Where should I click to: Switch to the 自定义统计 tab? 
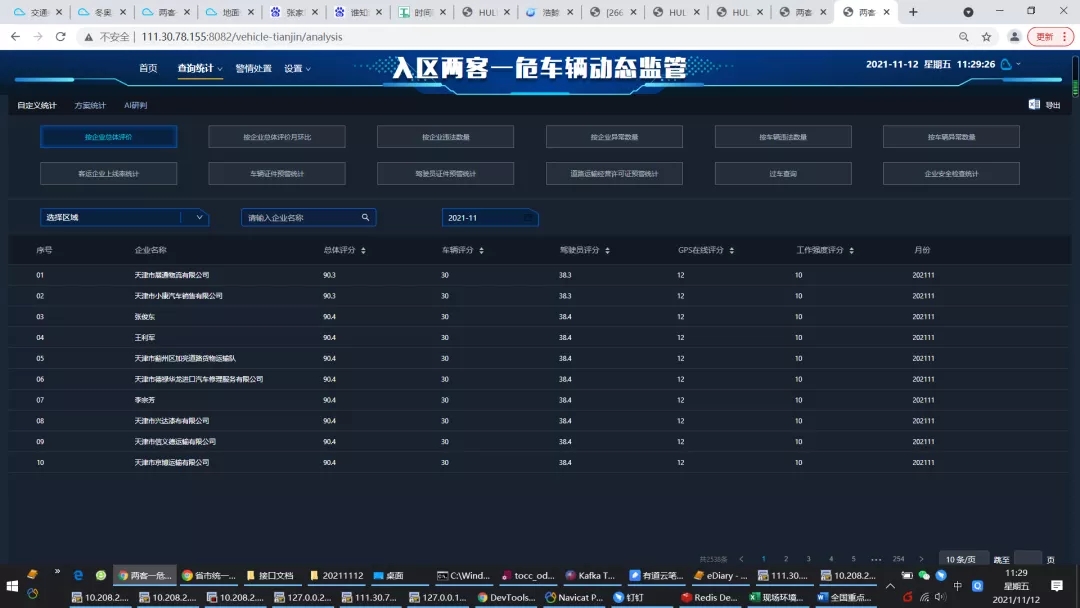[x=37, y=105]
